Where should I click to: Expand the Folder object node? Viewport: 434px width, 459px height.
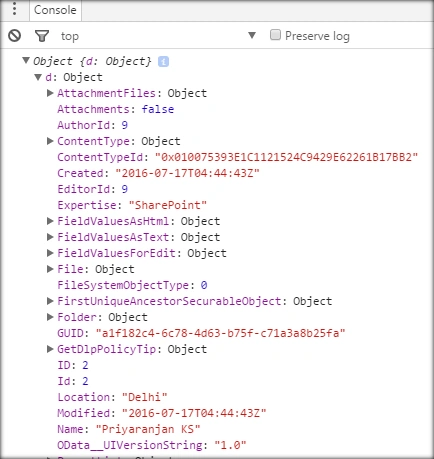50,317
